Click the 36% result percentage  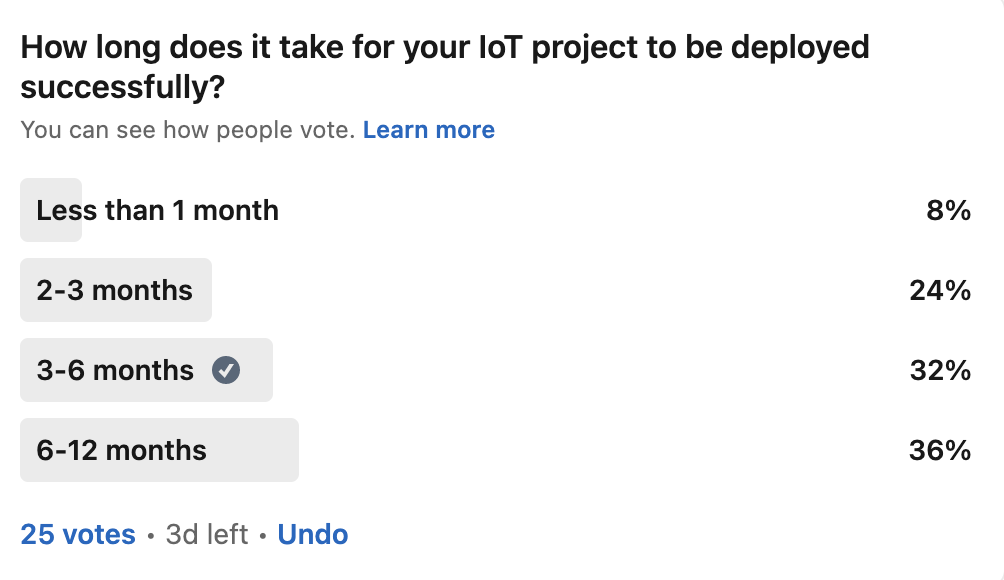[x=940, y=451]
